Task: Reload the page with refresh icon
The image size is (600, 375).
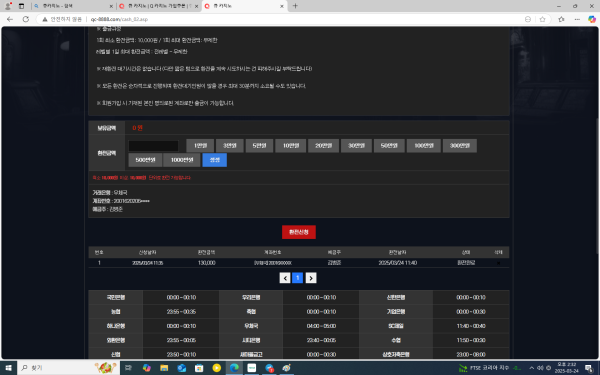Action: (x=26, y=19)
